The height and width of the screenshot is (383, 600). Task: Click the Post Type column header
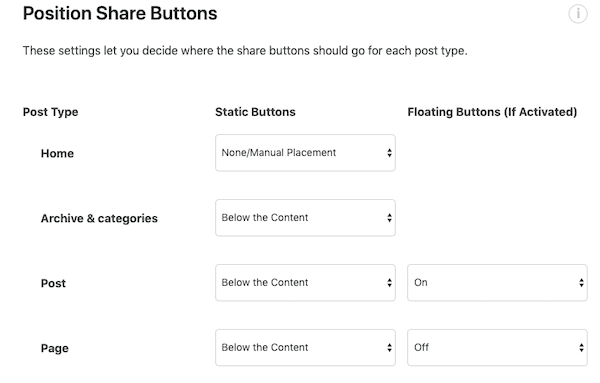51,112
